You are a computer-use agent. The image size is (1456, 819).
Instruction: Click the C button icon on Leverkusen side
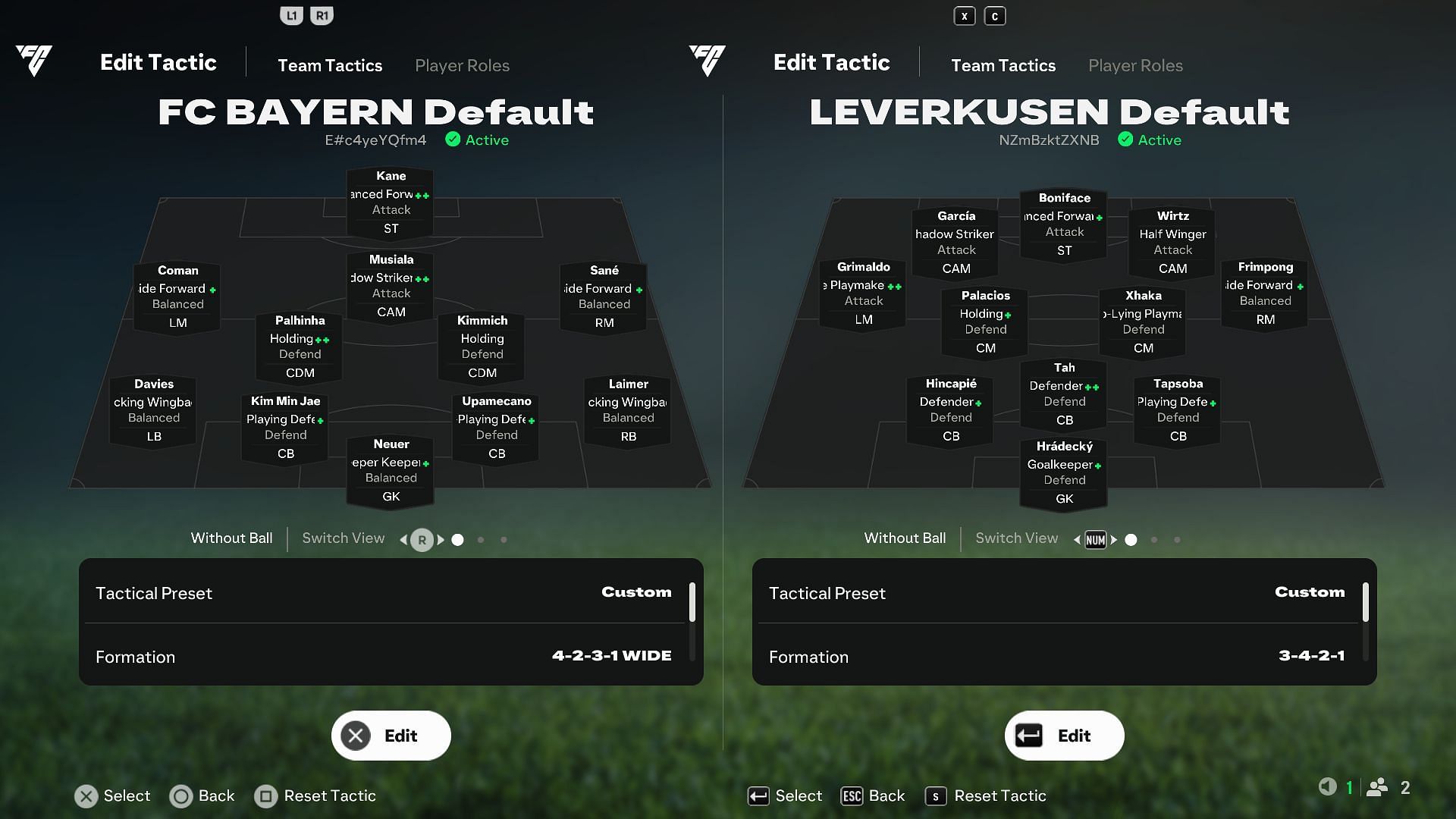click(995, 16)
